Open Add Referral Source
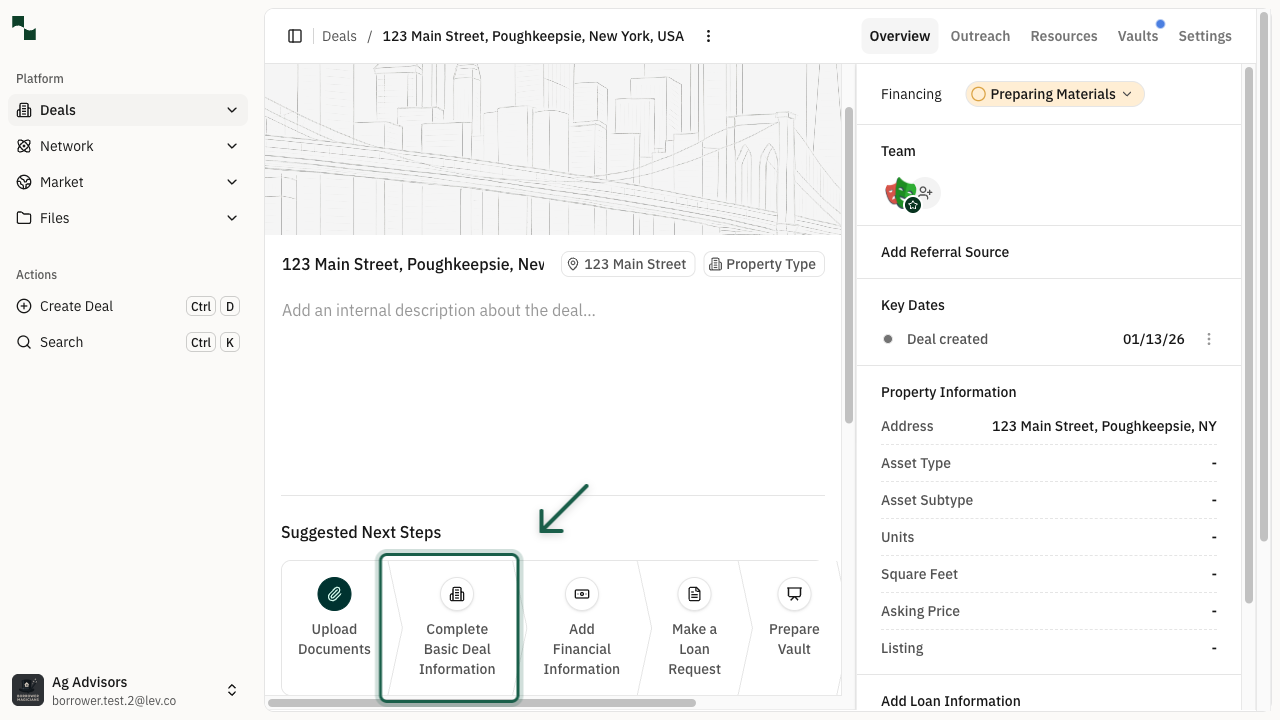 945,252
